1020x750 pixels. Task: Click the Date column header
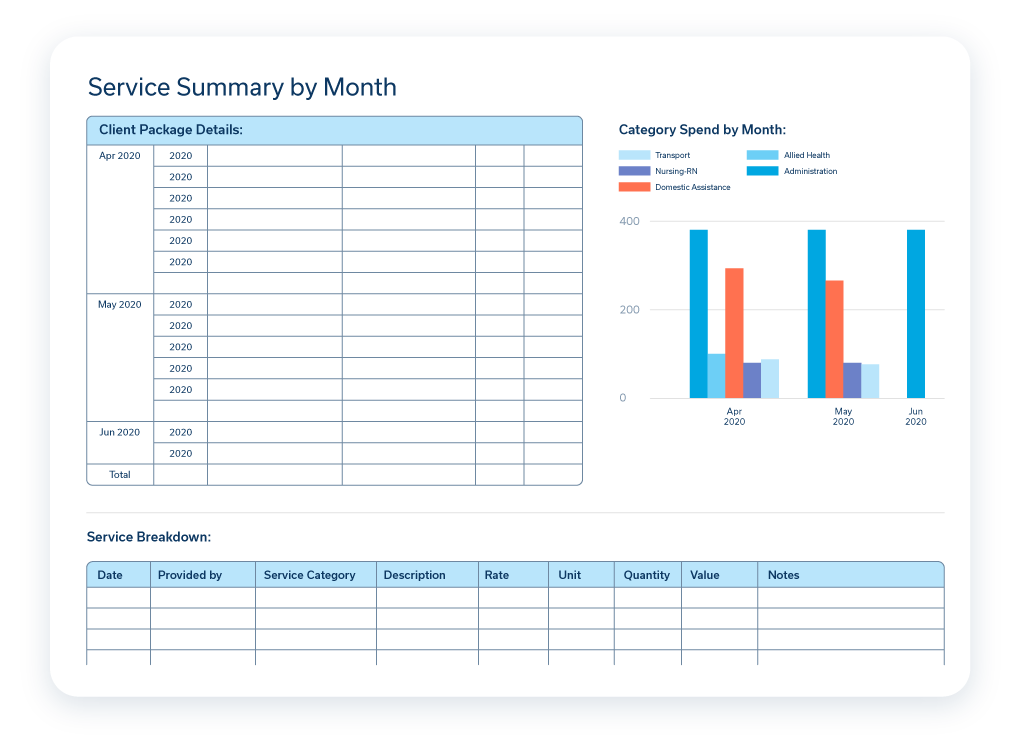click(110, 575)
